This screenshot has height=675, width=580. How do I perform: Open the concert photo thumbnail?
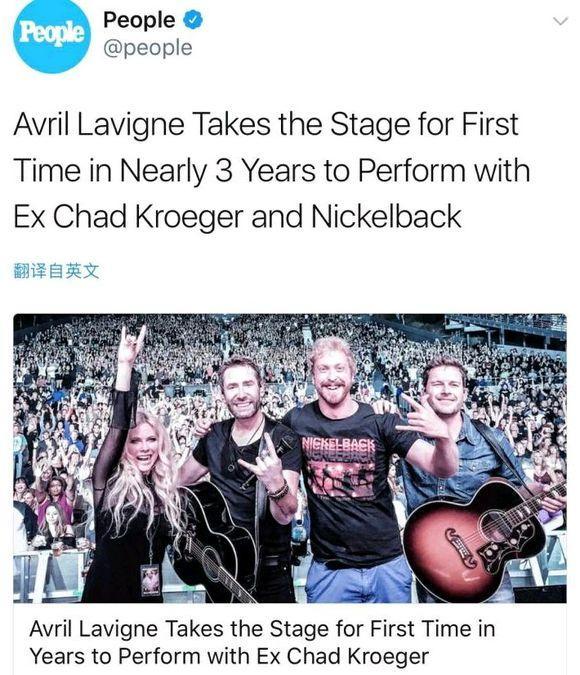click(290, 458)
